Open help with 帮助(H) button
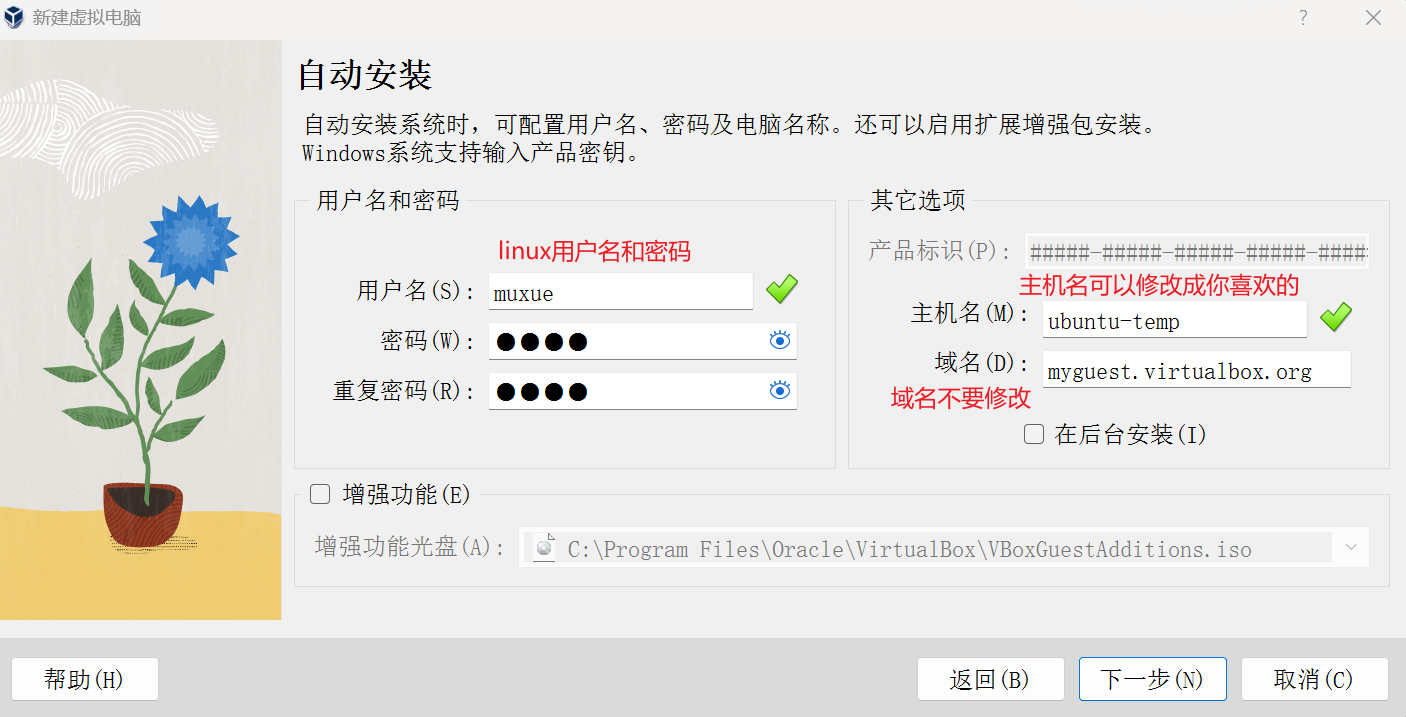Screen dimensions: 1406x717 point(84,679)
